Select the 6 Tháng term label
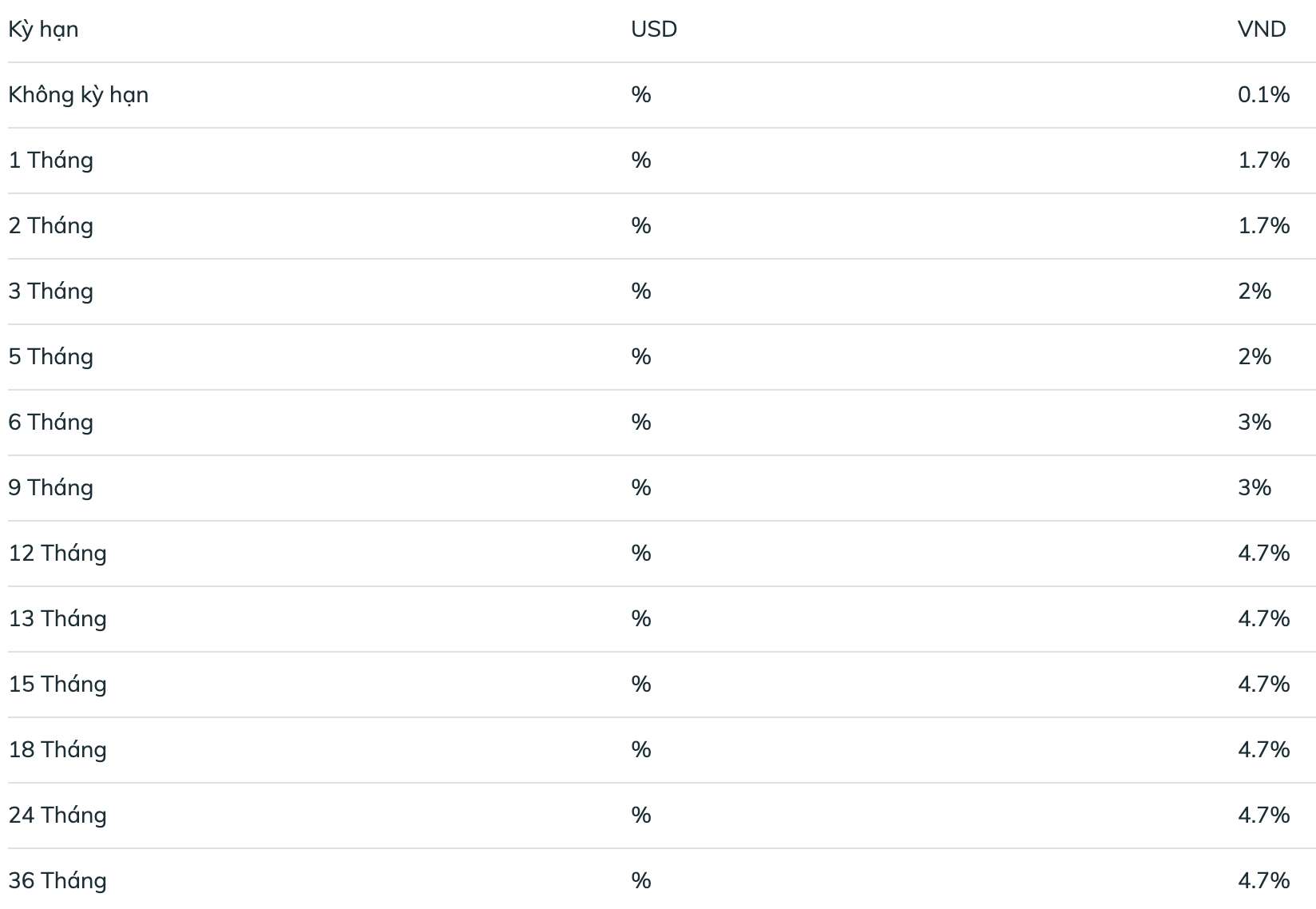Image resolution: width=1316 pixels, height=909 pixels. pyautogui.click(x=50, y=423)
